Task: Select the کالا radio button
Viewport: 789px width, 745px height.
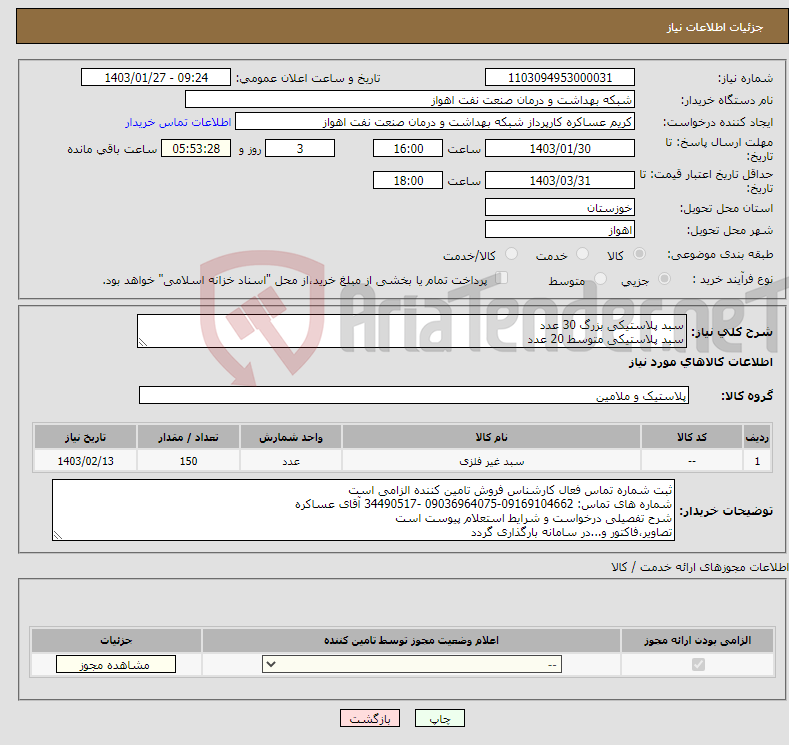Action: pyautogui.click(x=639, y=254)
